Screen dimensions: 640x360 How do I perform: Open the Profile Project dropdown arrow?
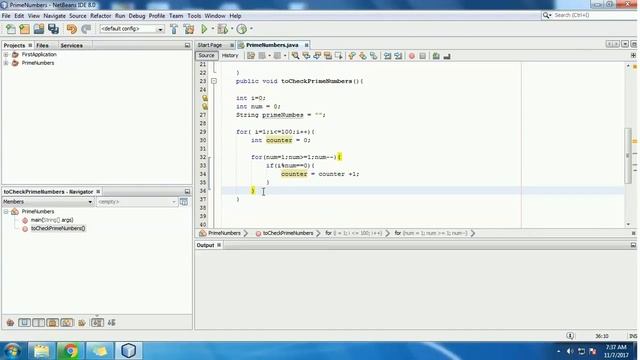tap(251, 29)
